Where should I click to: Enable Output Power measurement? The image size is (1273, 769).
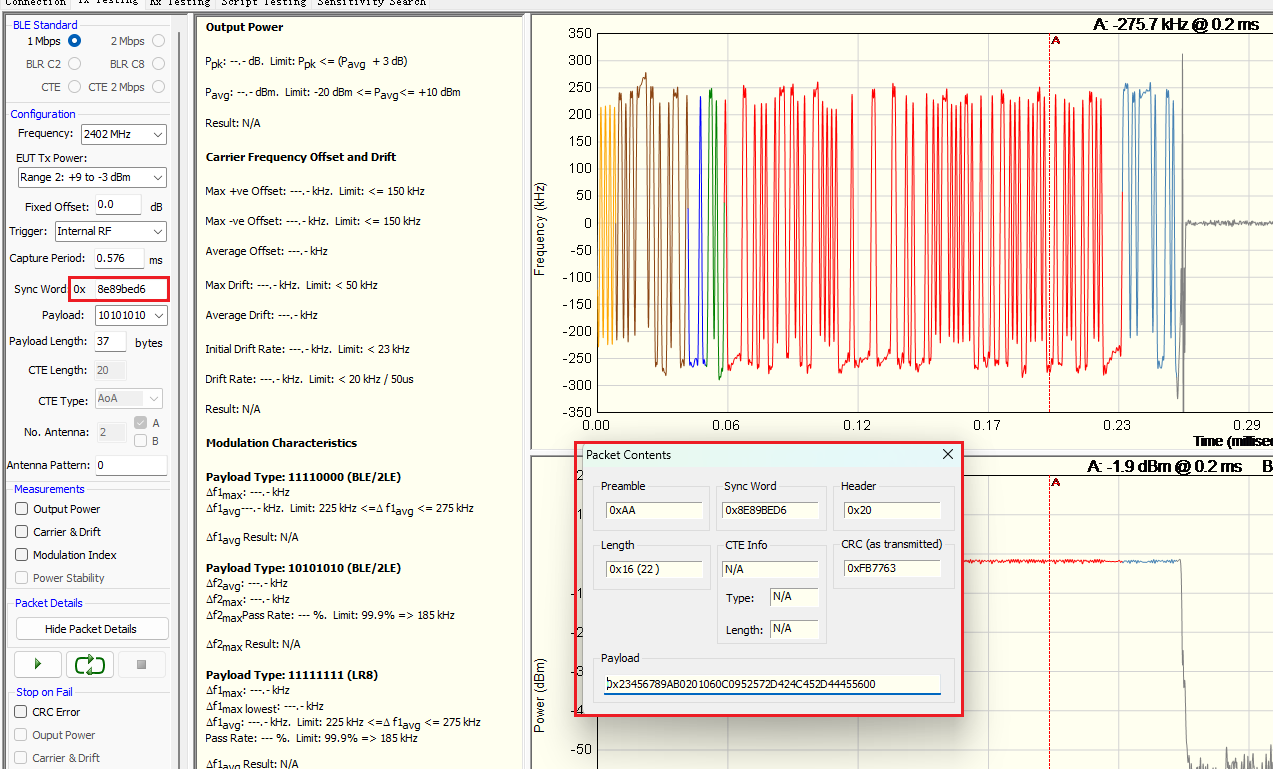(x=22, y=509)
